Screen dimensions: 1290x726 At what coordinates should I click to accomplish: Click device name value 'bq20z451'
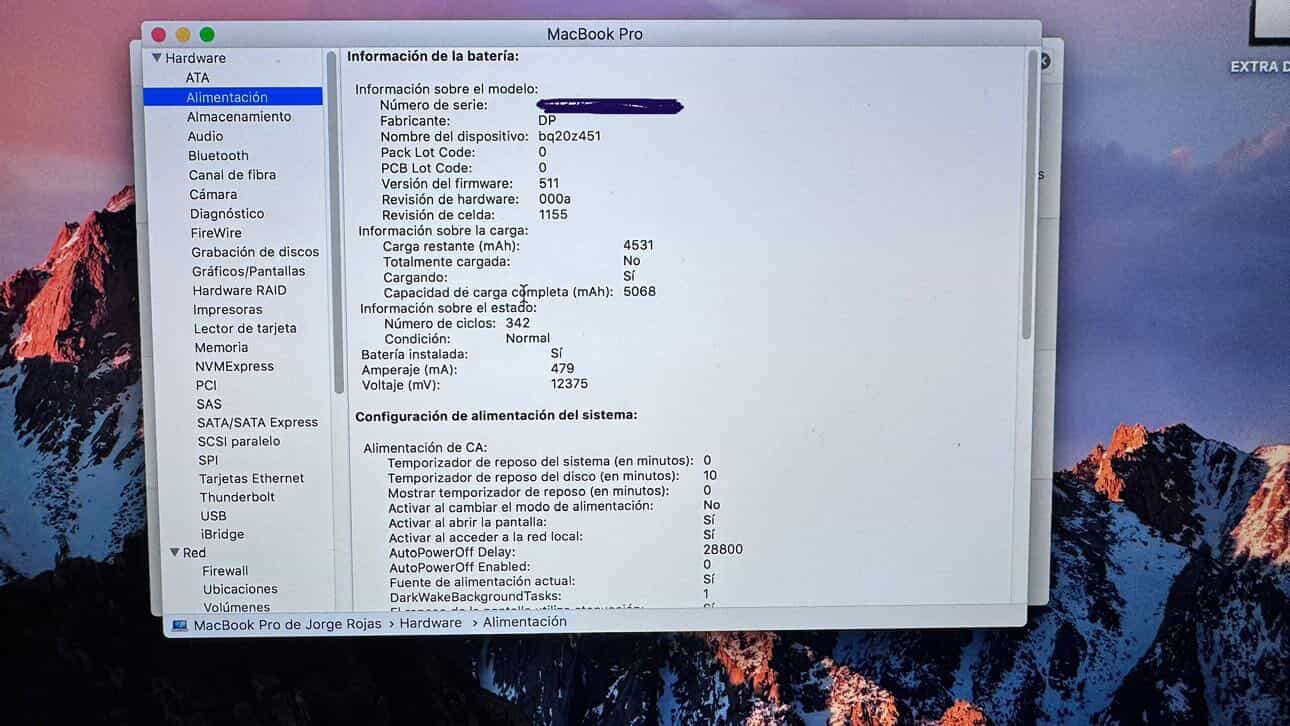569,136
